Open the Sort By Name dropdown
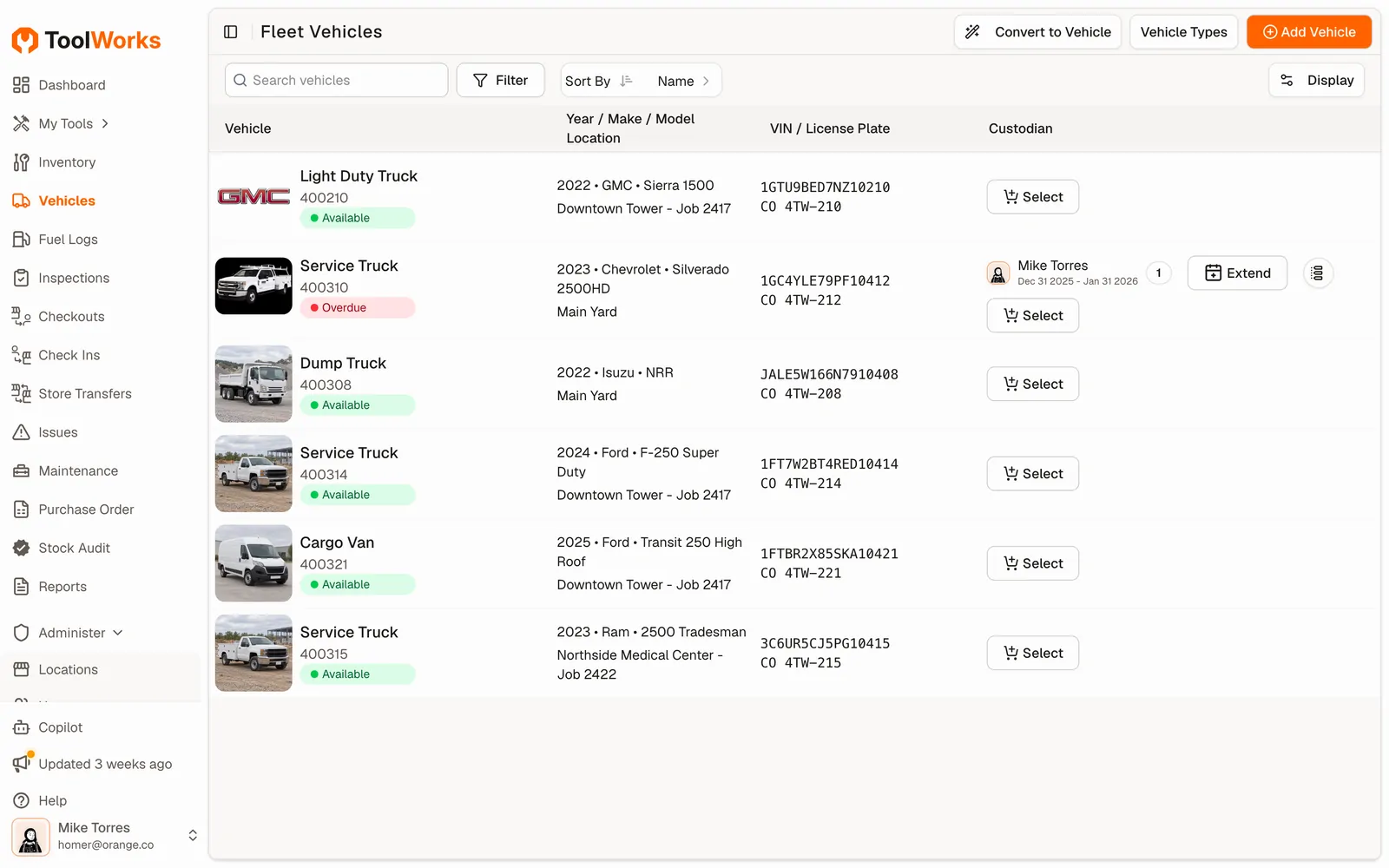Viewport: 1389px width, 868px height. tap(641, 81)
